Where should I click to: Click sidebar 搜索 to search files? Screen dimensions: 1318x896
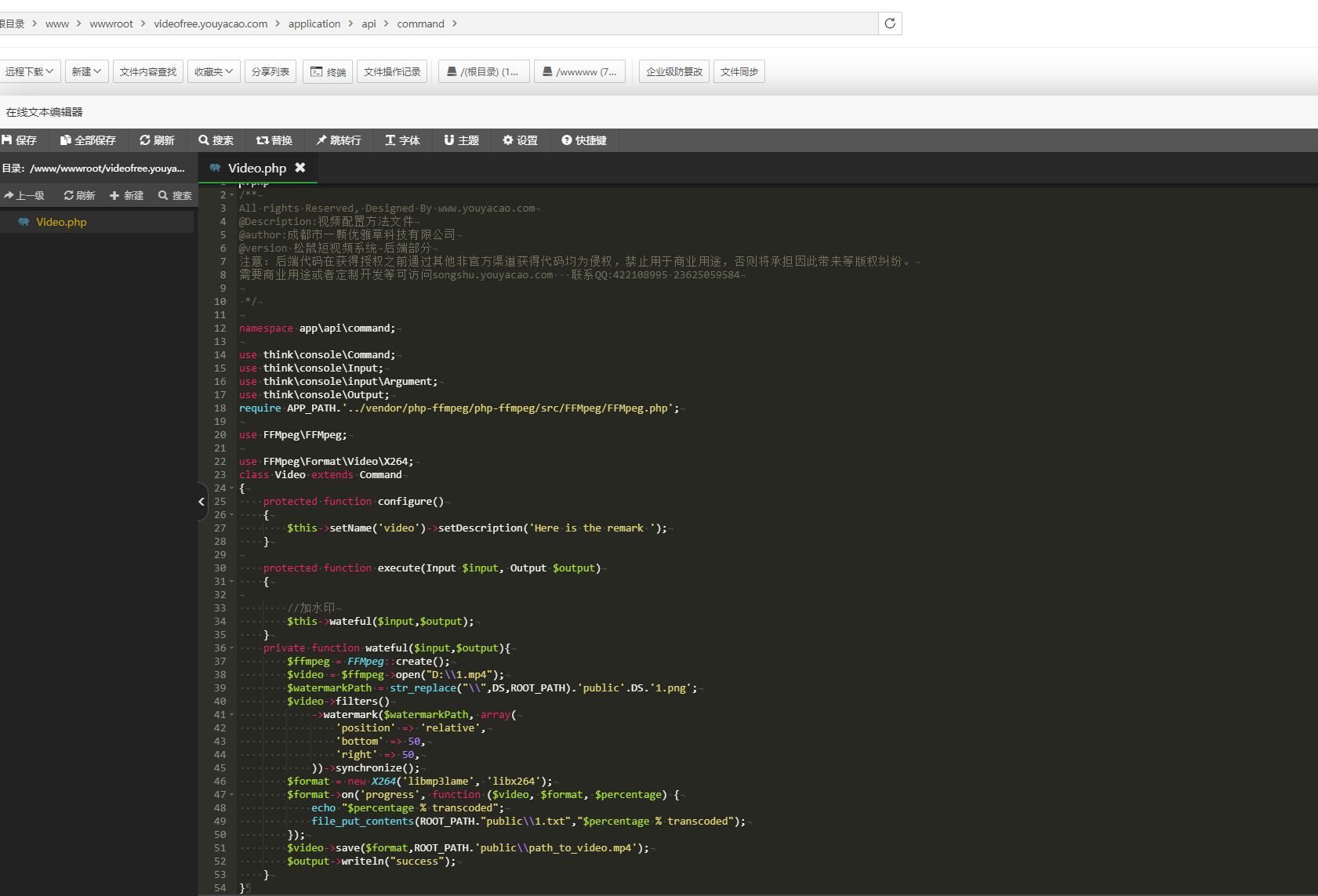click(x=175, y=196)
